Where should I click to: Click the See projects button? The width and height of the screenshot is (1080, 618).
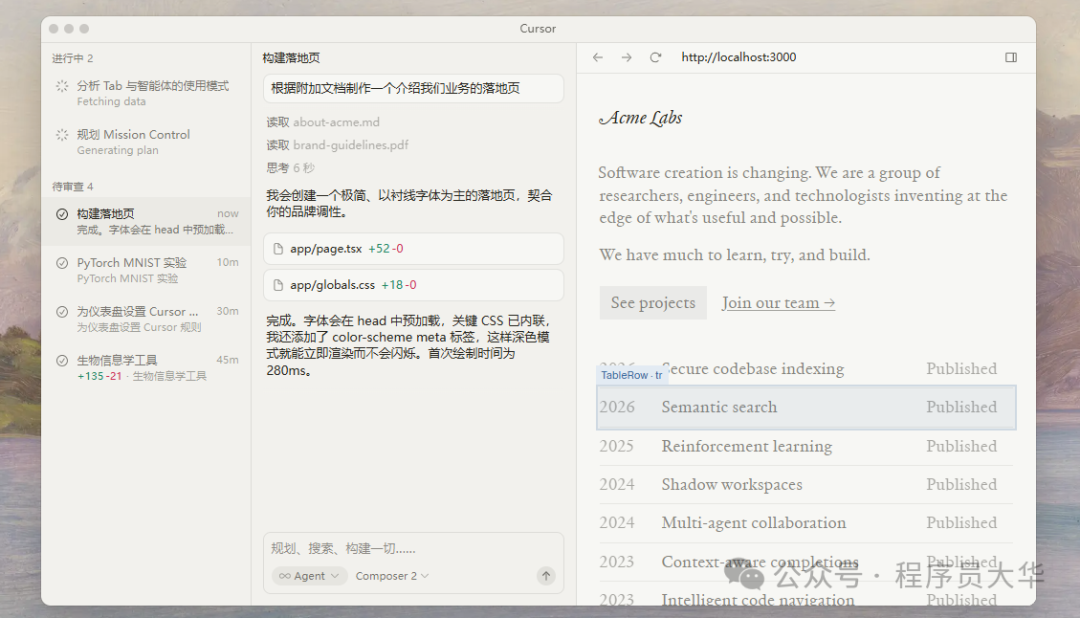pyautogui.click(x=653, y=302)
